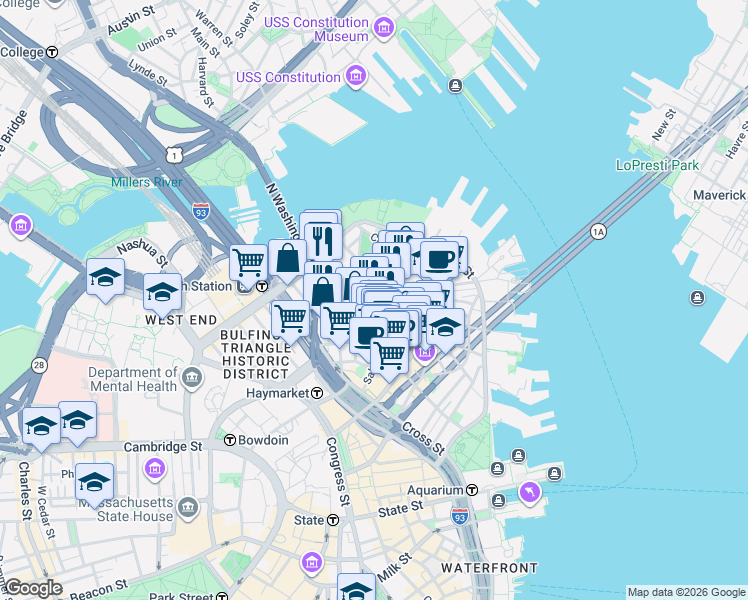Viewport: 748px width, 600px height.
Task: Select the purple museum pin near Milk St
Action: (312, 562)
